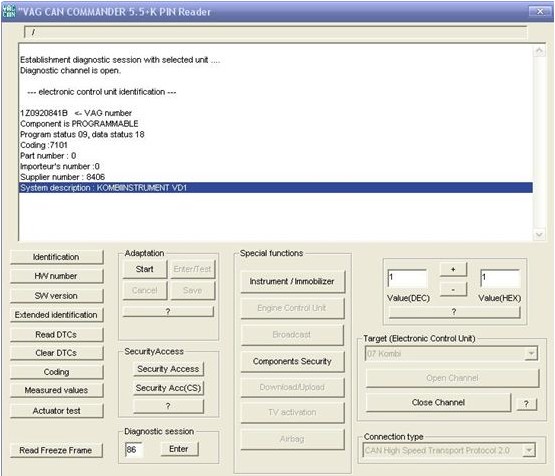Expand the Connection type dropdown

[529, 450]
